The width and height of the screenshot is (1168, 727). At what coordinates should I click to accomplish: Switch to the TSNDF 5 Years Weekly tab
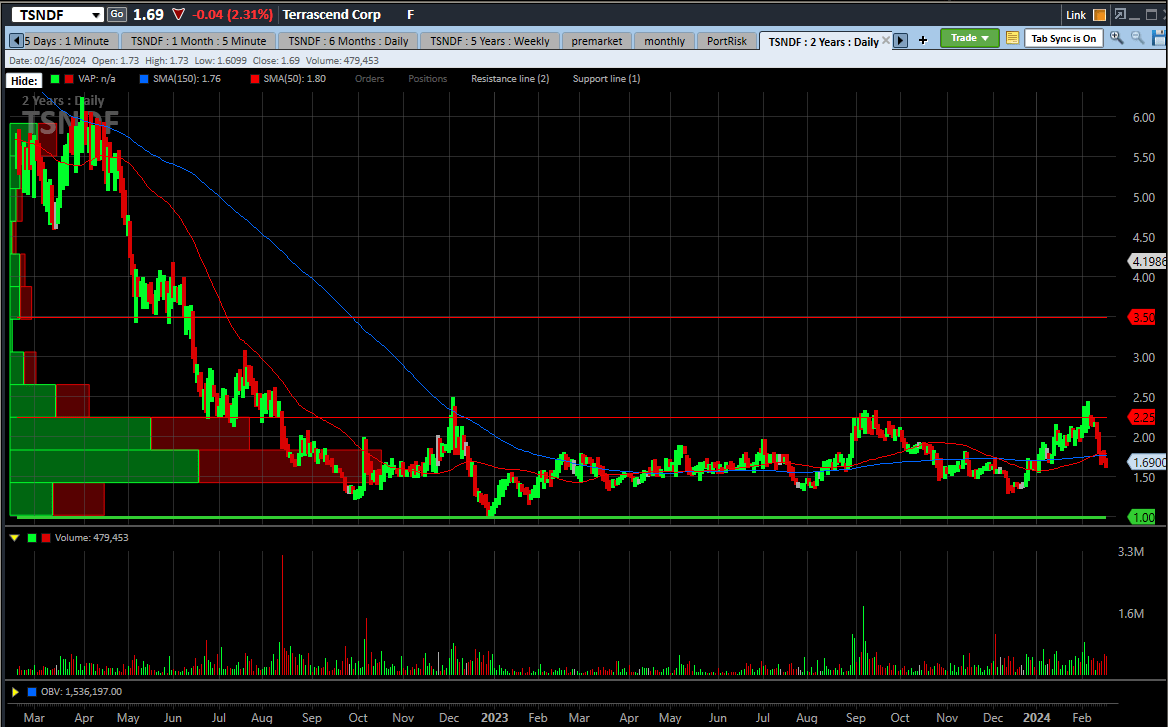pos(489,40)
